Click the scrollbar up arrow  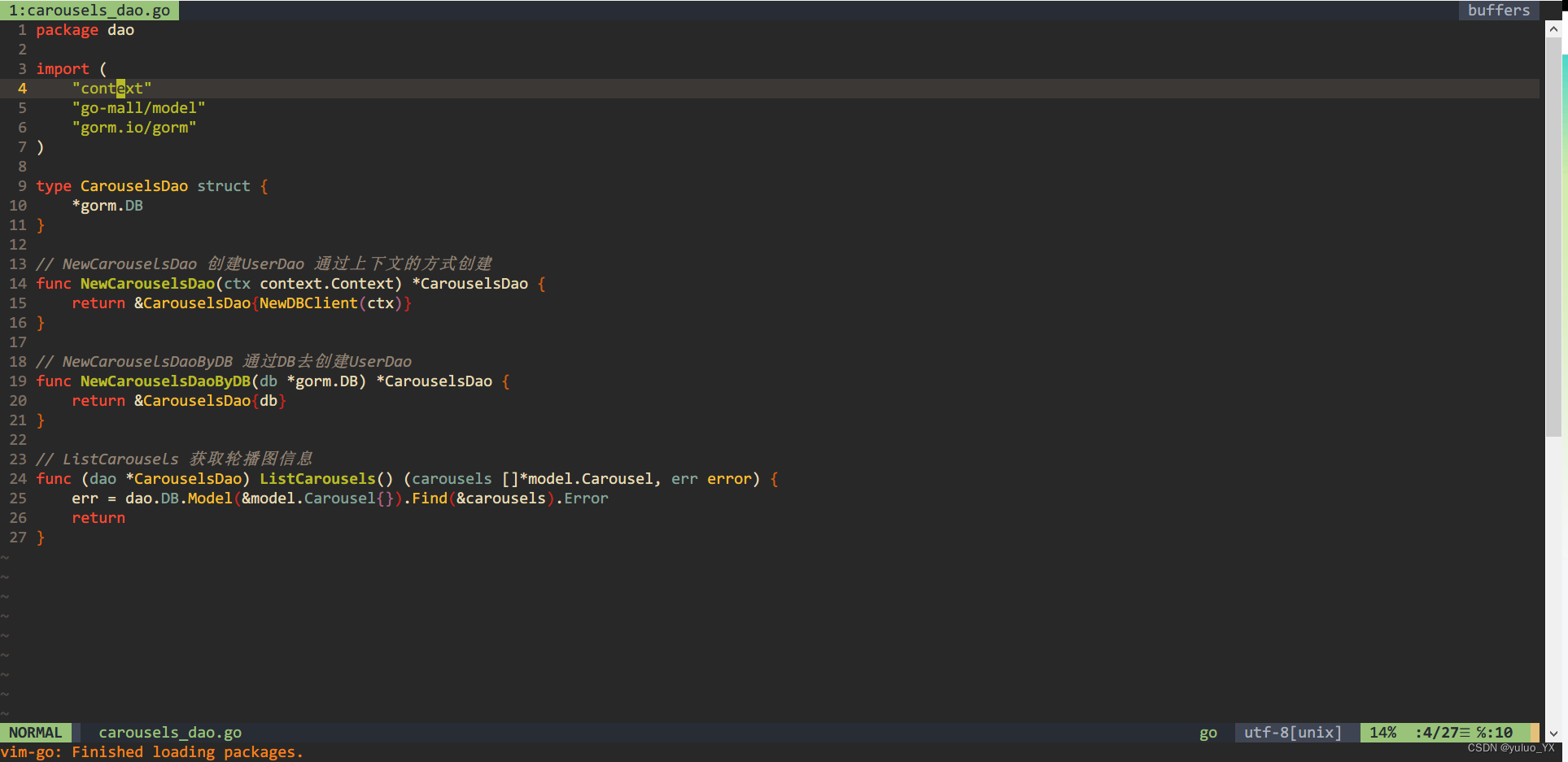[1553, 28]
